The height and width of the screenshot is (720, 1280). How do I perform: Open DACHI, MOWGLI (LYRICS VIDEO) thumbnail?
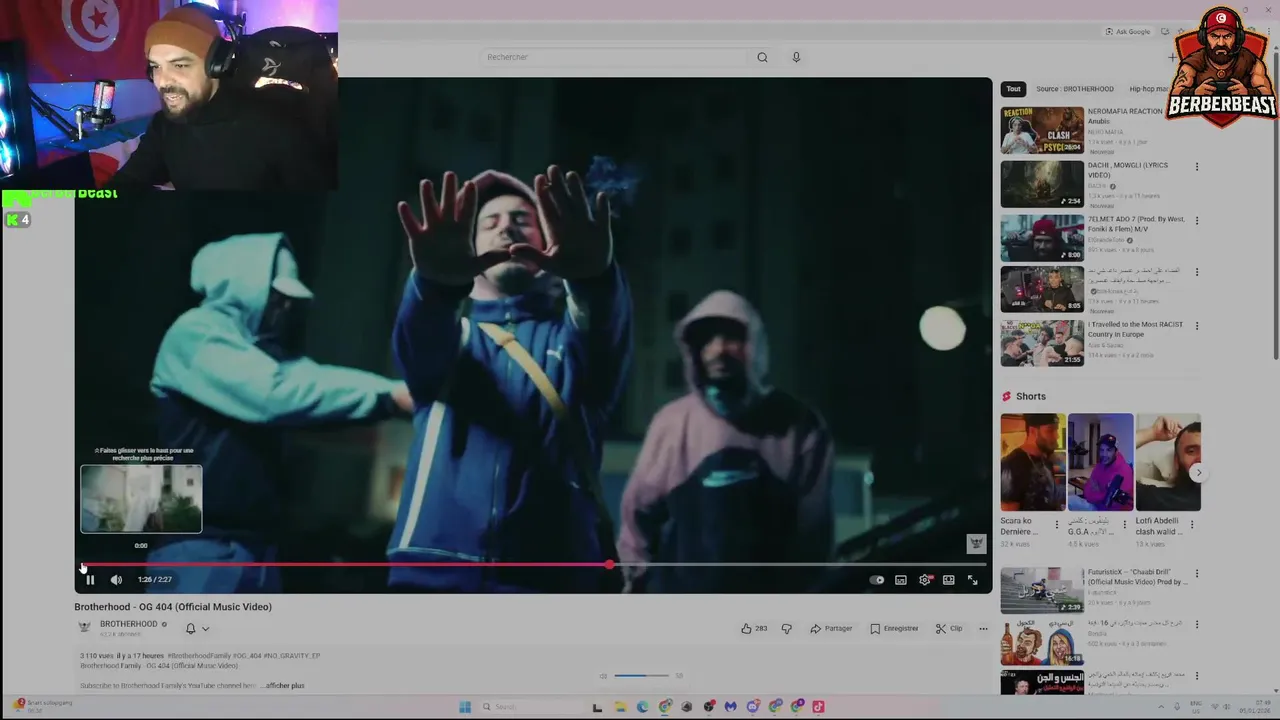point(1042,184)
